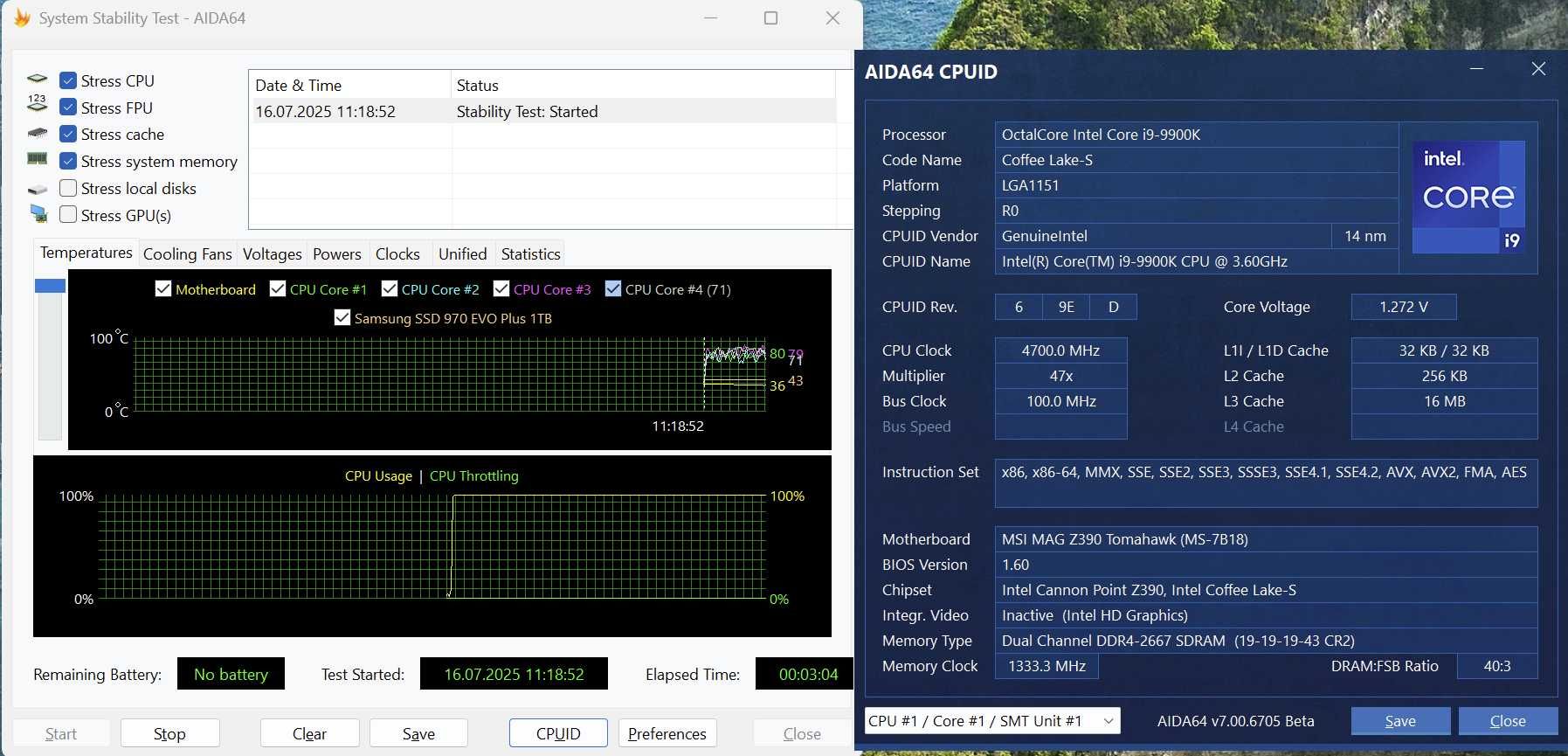
Task: Stop the stability test
Action: (170, 733)
